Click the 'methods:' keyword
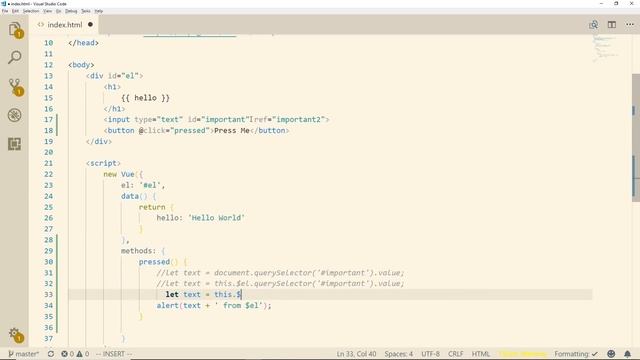The height and width of the screenshot is (360, 640). (138, 251)
